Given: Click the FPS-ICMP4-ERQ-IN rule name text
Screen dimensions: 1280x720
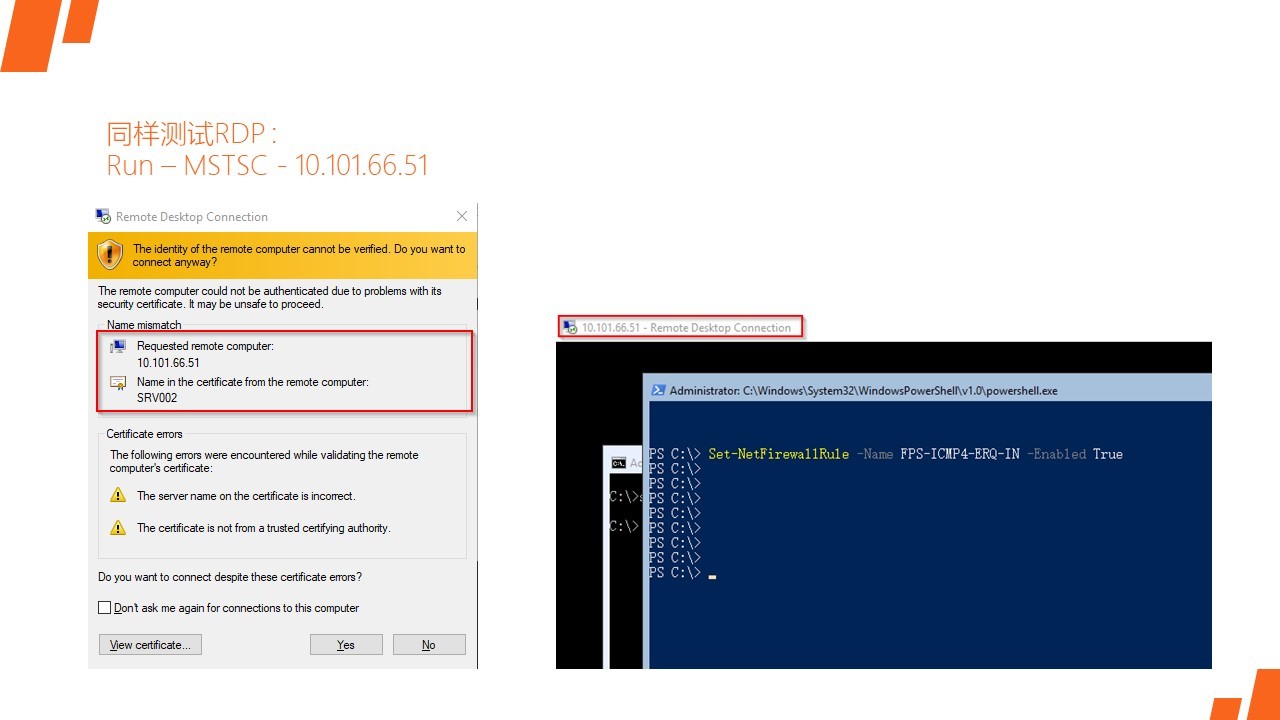Looking at the screenshot, I should (960, 454).
